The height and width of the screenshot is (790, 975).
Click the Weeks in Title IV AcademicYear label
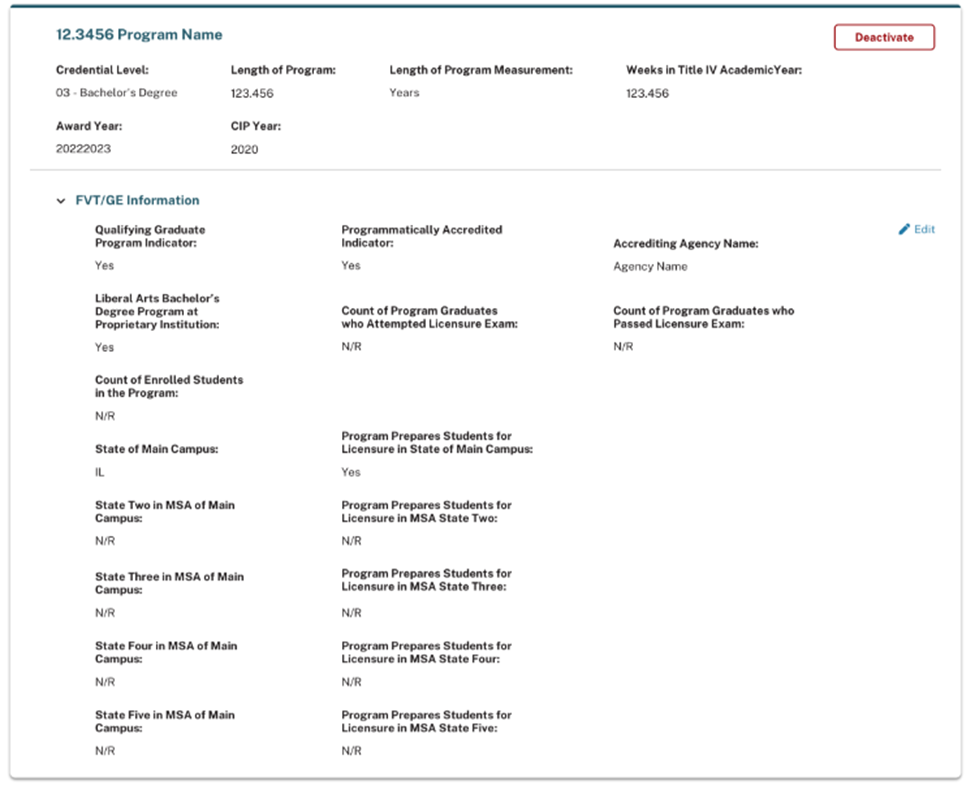click(x=714, y=70)
